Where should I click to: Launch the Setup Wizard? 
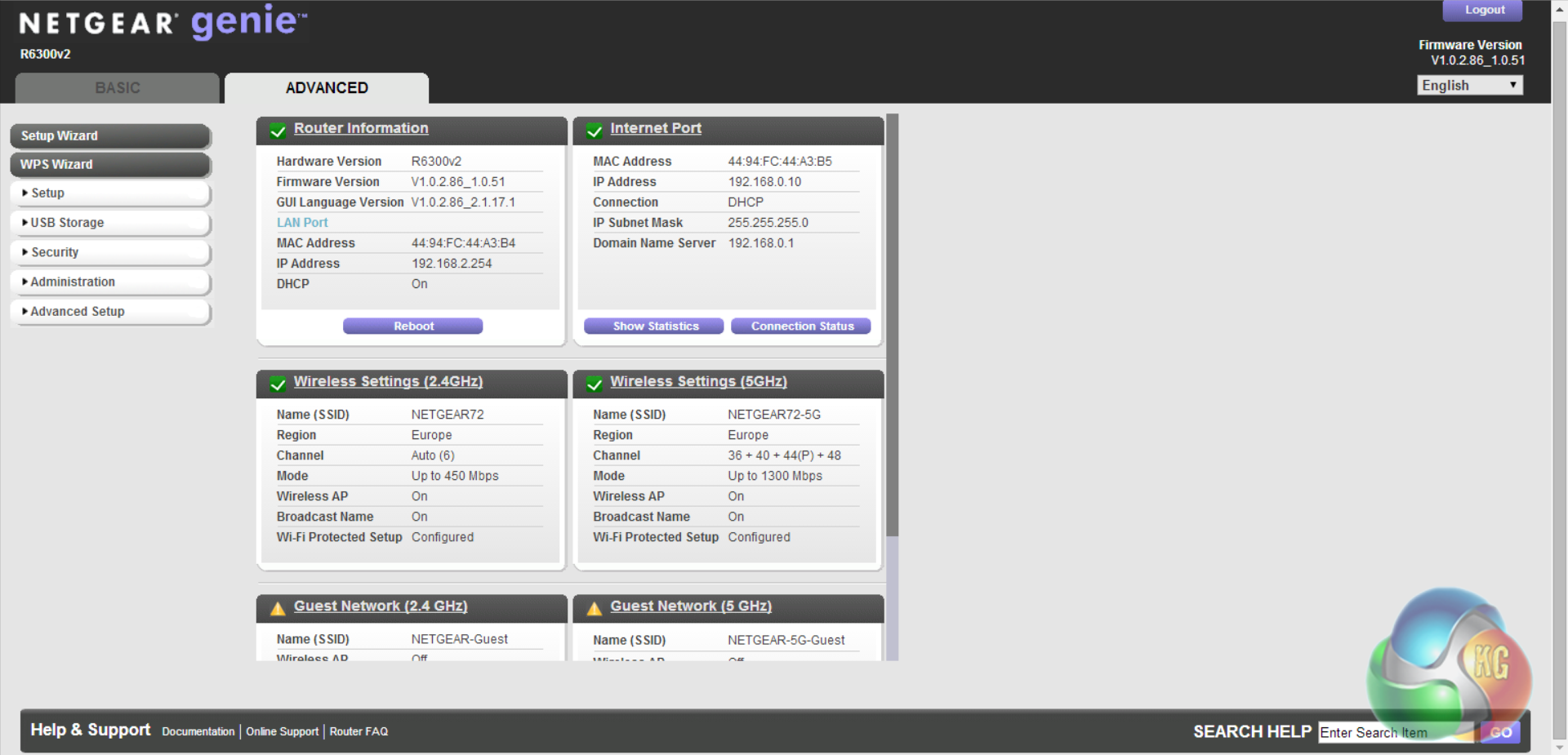[111, 135]
